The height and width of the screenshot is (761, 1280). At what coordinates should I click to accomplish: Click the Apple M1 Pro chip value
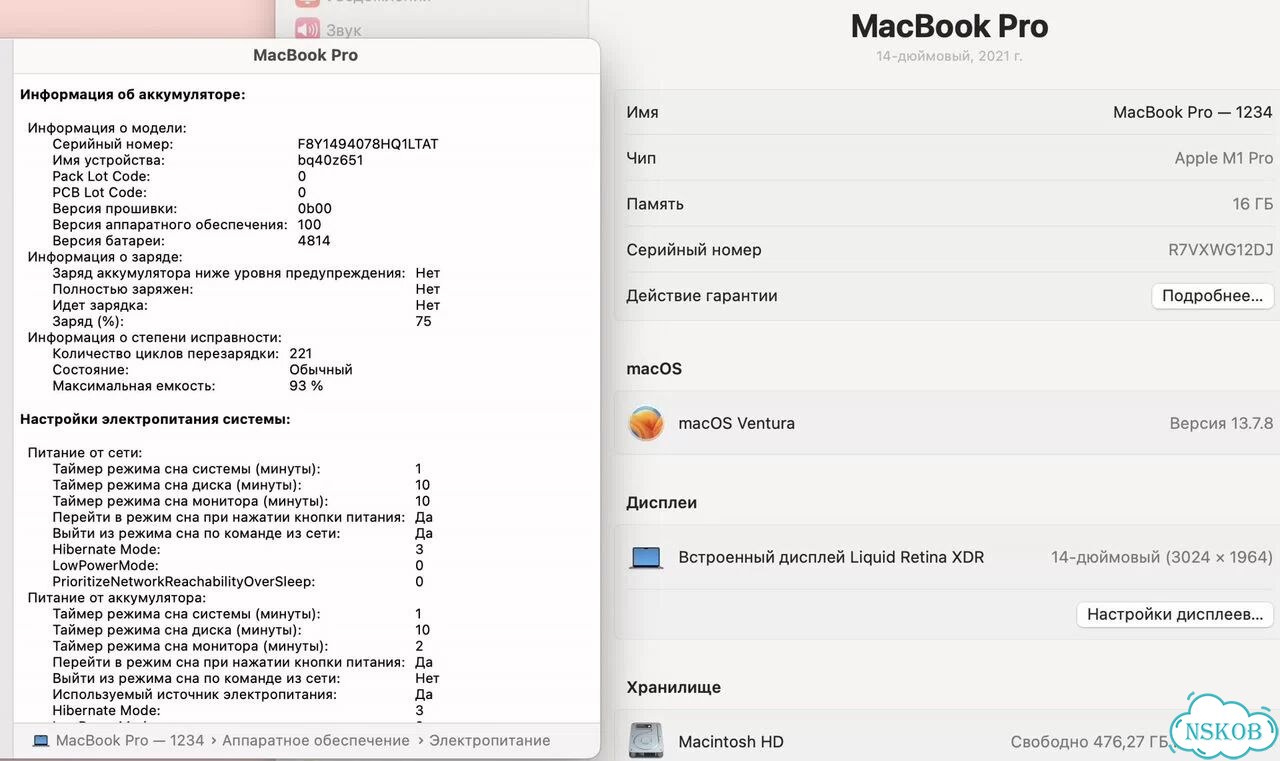(x=1224, y=158)
